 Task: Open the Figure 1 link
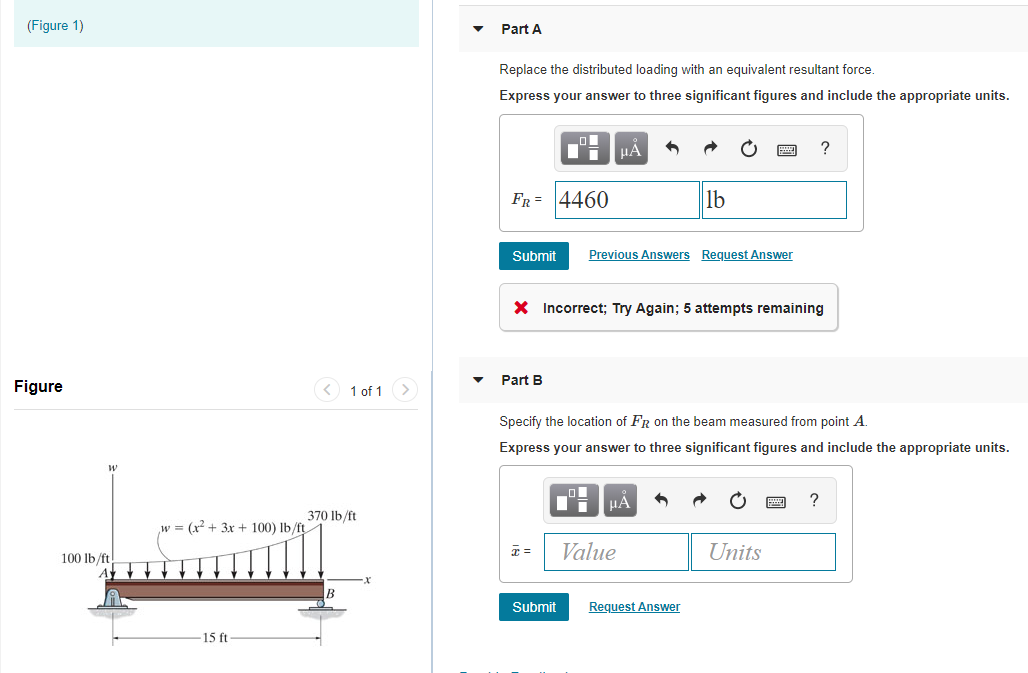click(55, 25)
